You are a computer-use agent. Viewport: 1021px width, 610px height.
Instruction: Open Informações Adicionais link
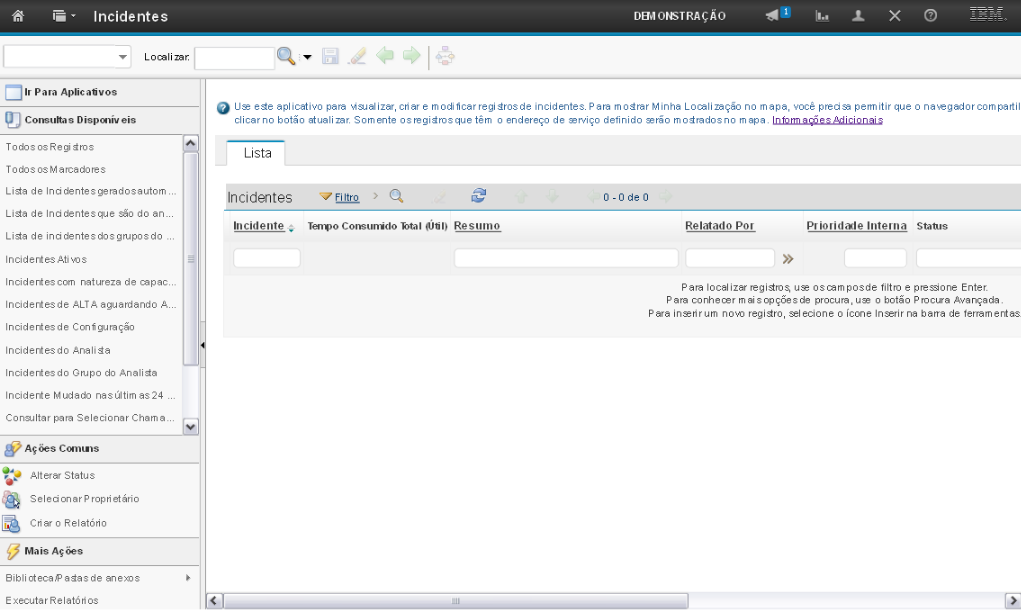point(827,120)
